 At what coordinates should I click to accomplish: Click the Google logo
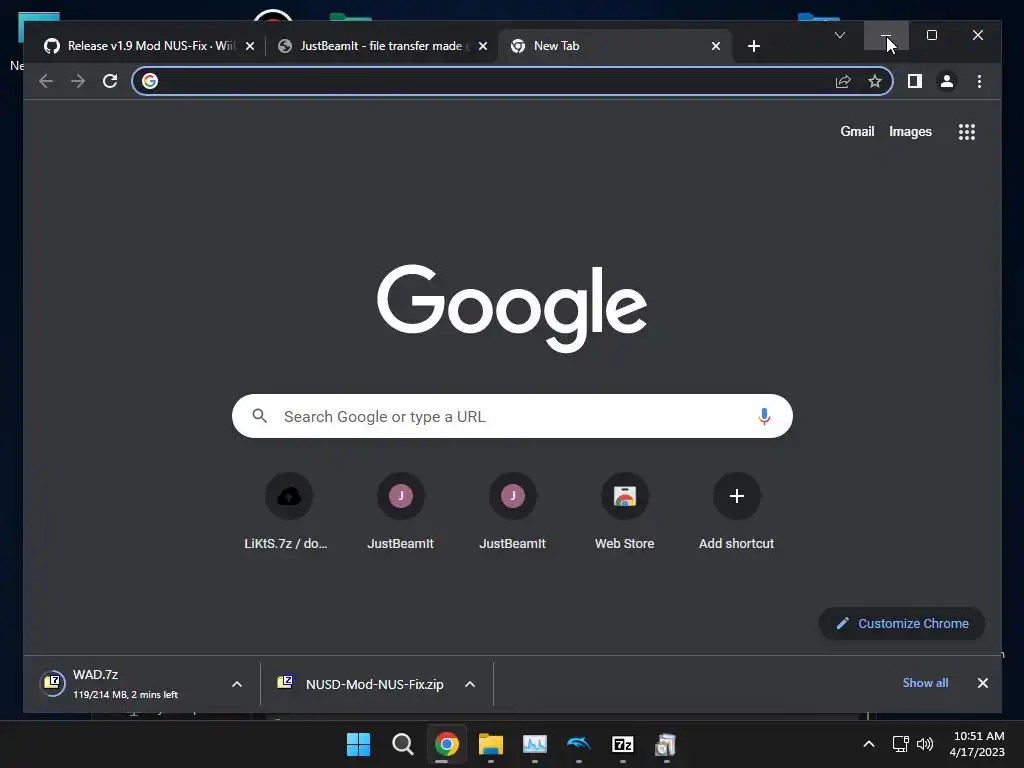[x=512, y=307]
